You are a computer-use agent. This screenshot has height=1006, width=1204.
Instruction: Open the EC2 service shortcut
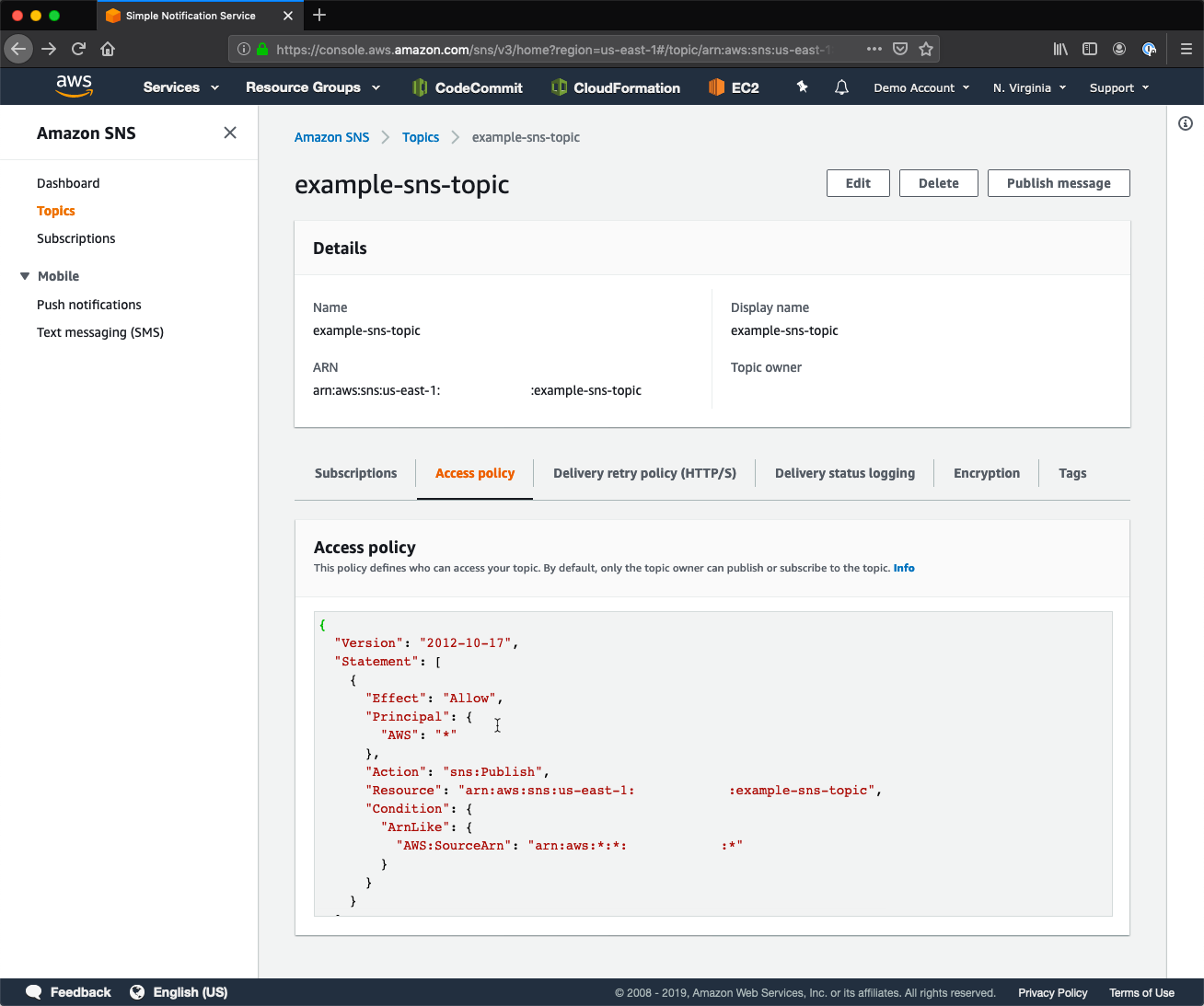point(734,87)
